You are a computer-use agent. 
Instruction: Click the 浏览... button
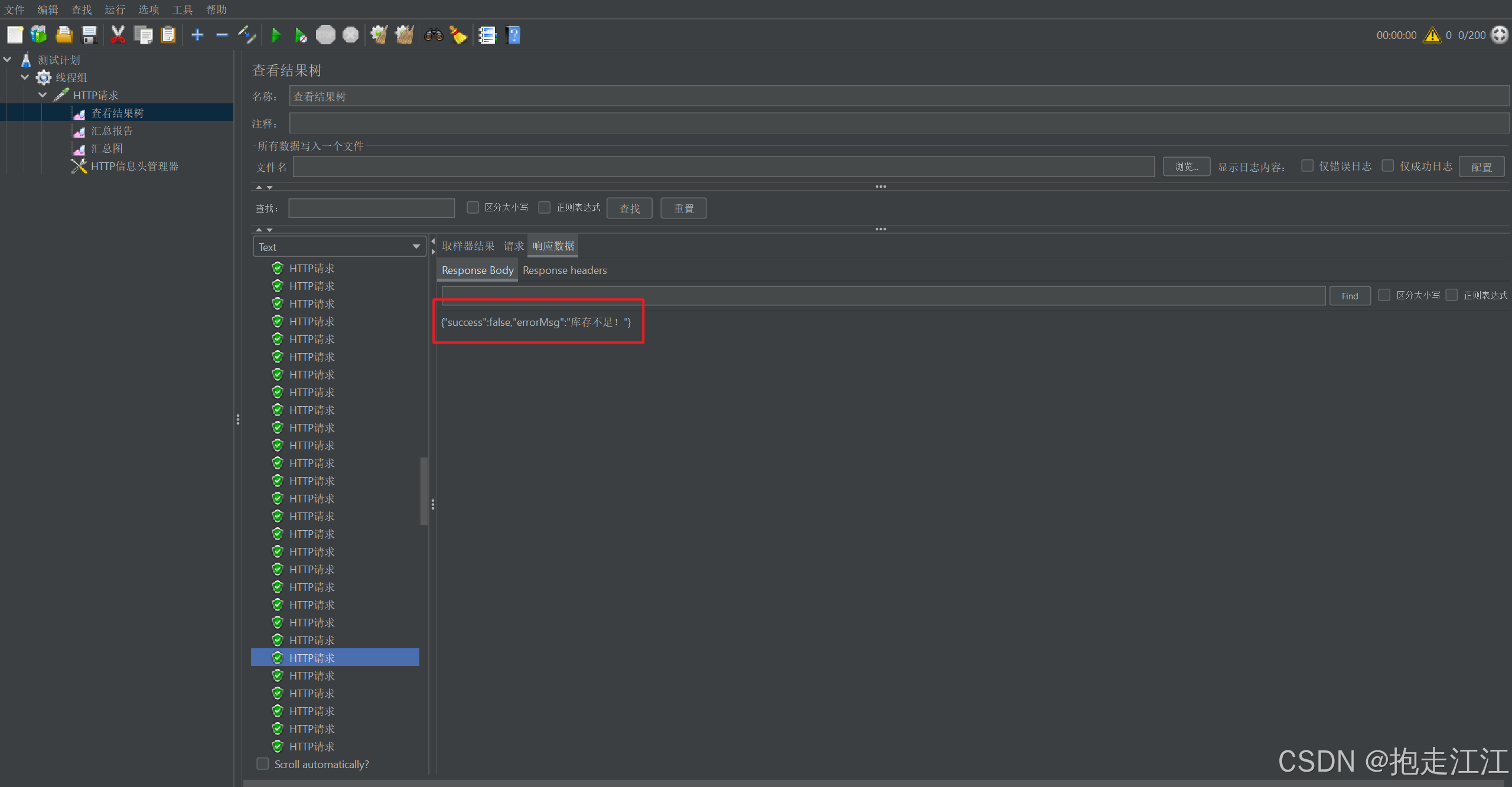click(1186, 166)
